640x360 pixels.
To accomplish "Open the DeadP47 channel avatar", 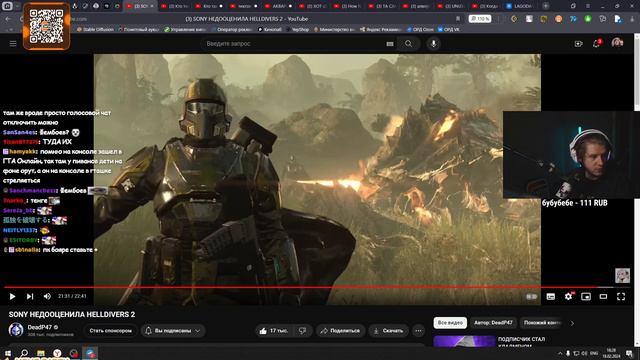I will tap(16, 330).
